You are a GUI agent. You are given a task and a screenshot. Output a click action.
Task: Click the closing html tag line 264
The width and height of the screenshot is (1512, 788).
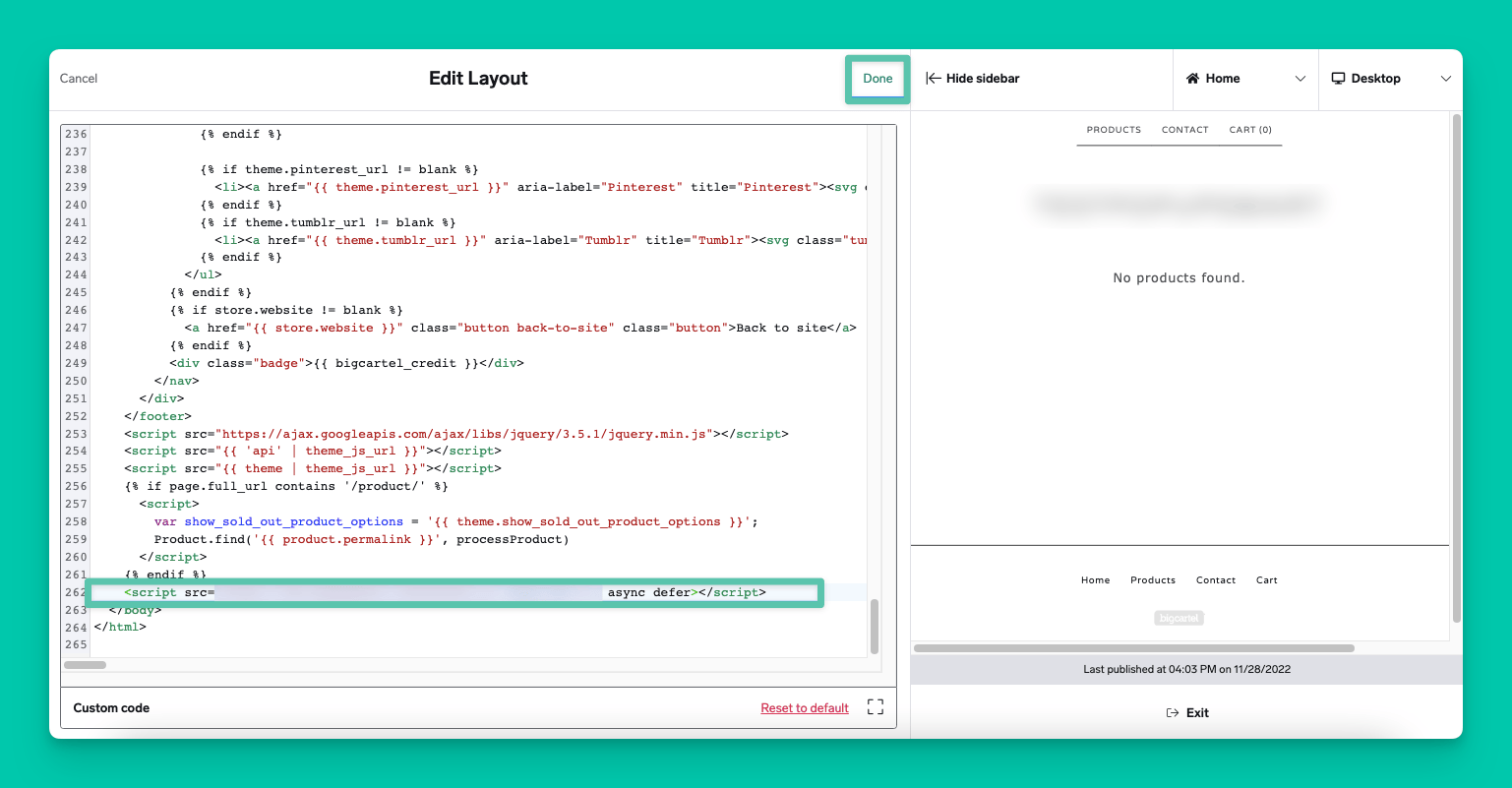pyautogui.click(x=120, y=628)
